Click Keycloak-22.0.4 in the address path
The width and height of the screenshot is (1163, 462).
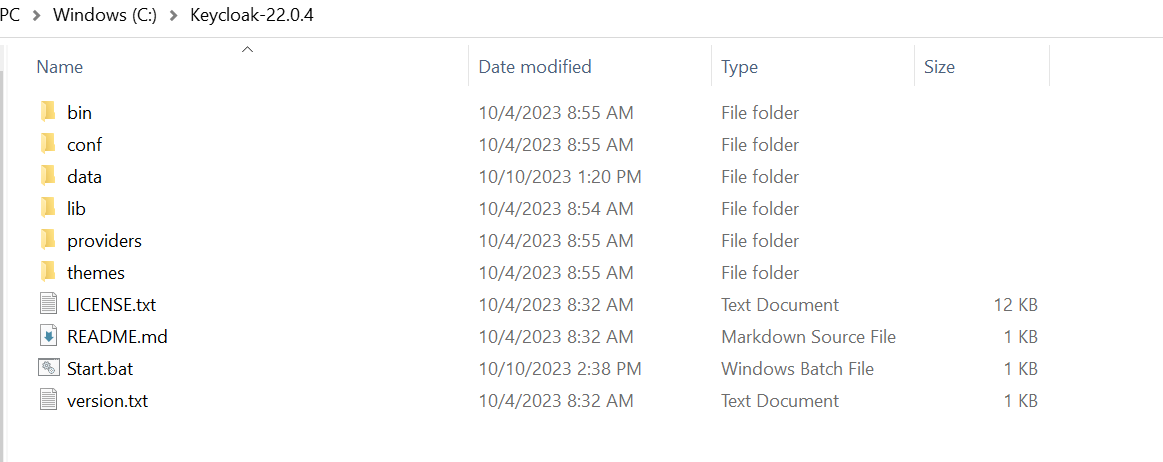(x=252, y=17)
